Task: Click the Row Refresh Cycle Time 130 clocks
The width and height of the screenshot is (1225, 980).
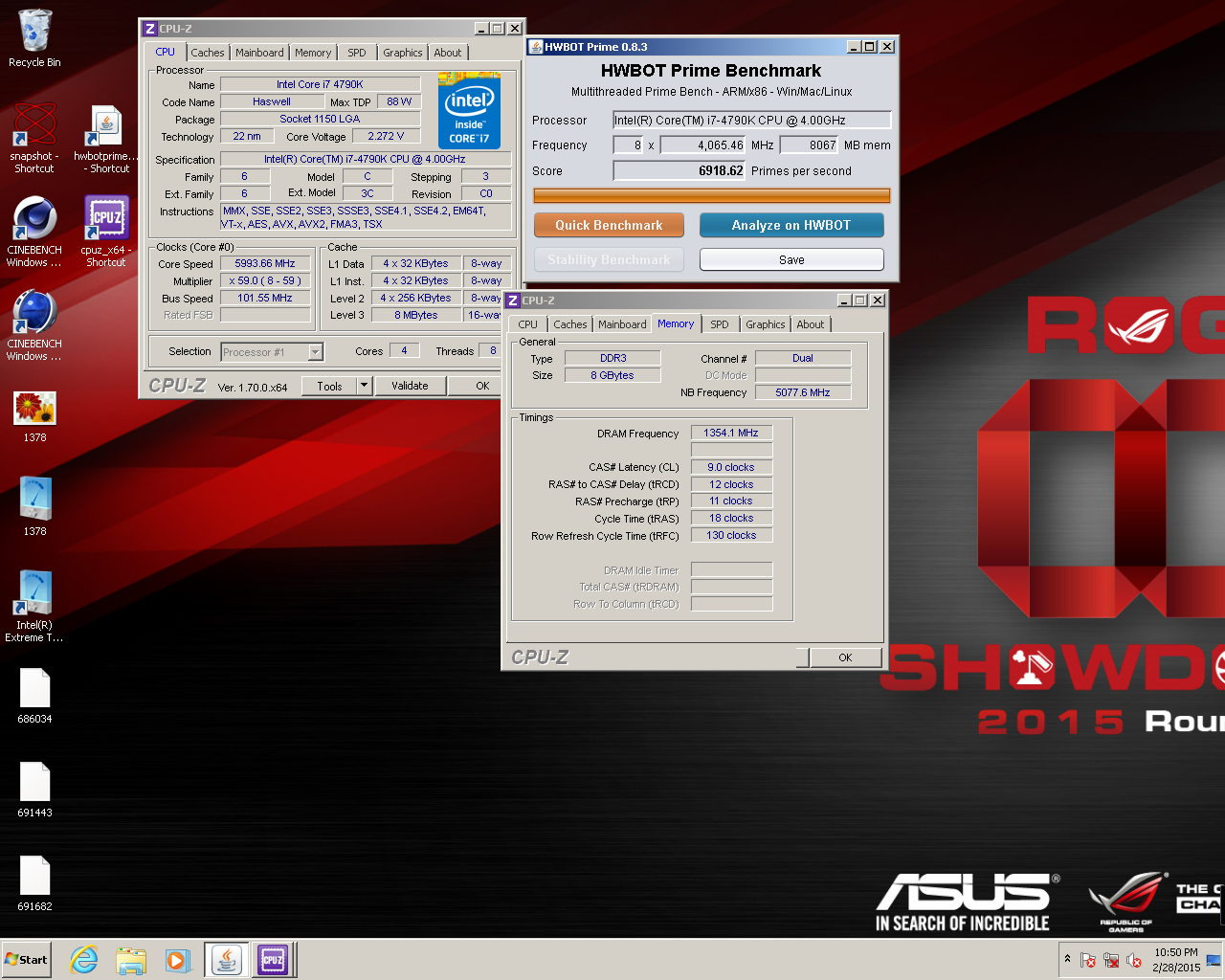Action: (731, 535)
